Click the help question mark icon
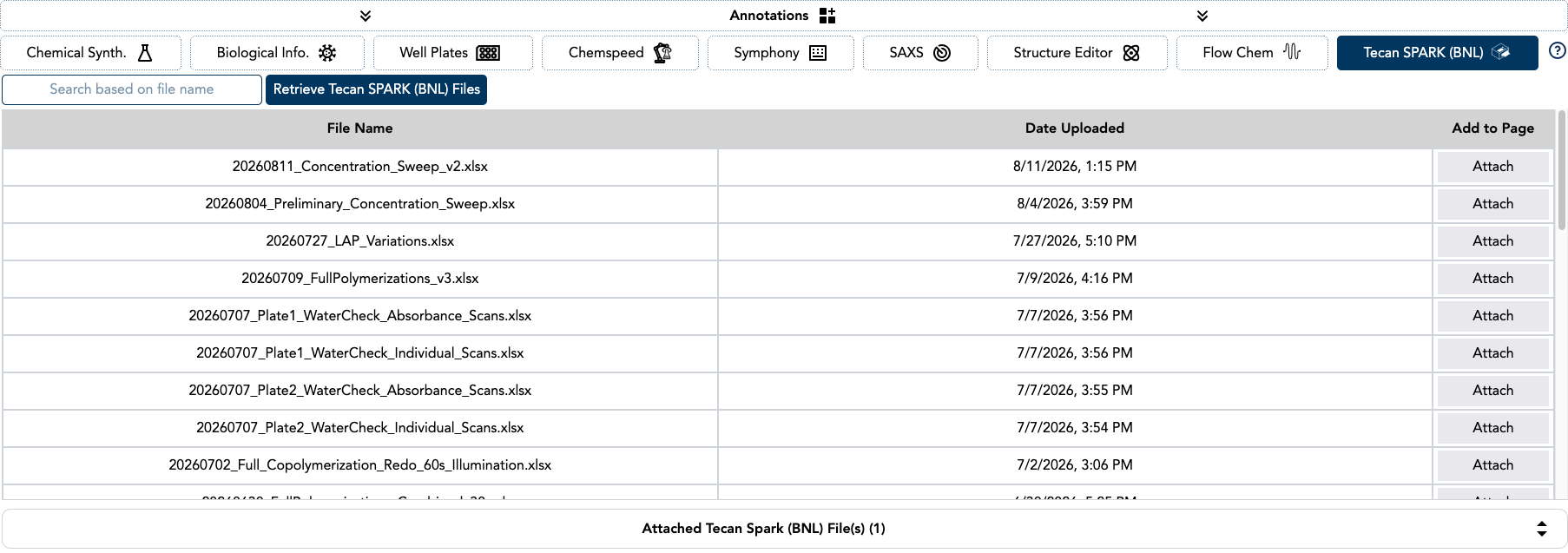1568x553 pixels. 1557,51
